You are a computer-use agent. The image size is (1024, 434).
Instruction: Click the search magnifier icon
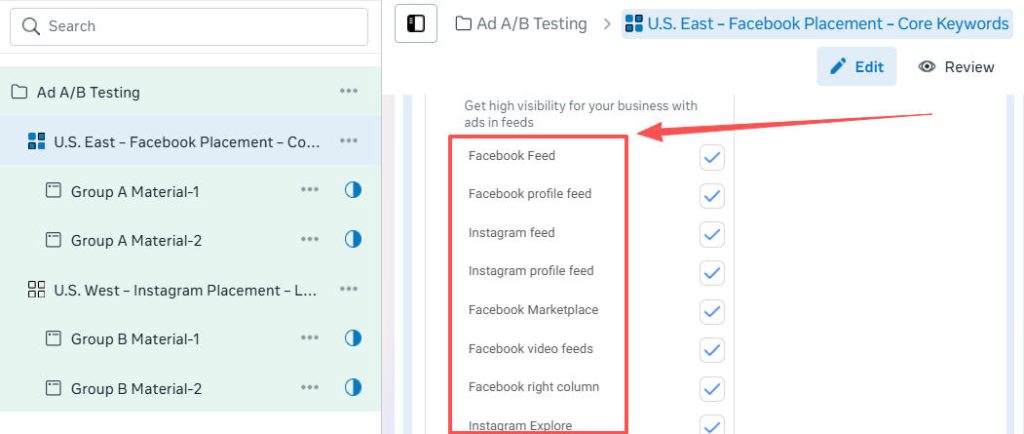pos(30,27)
